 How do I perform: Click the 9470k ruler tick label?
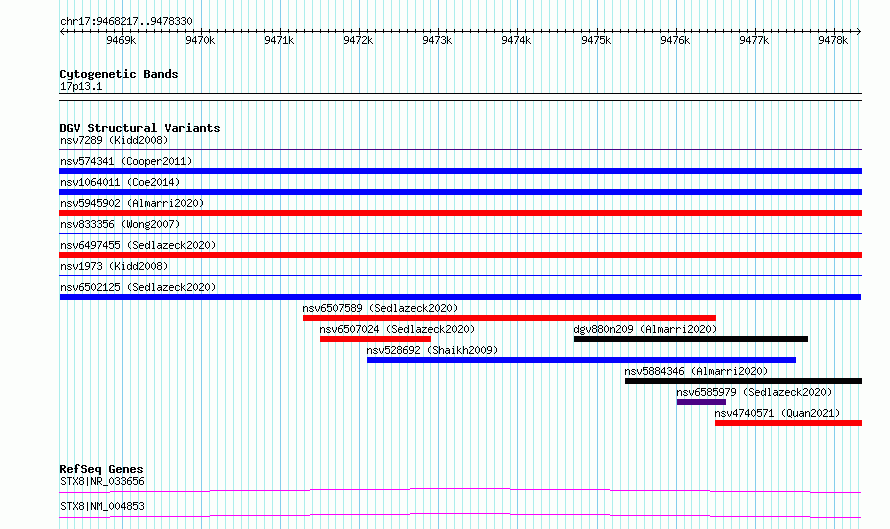click(200, 40)
